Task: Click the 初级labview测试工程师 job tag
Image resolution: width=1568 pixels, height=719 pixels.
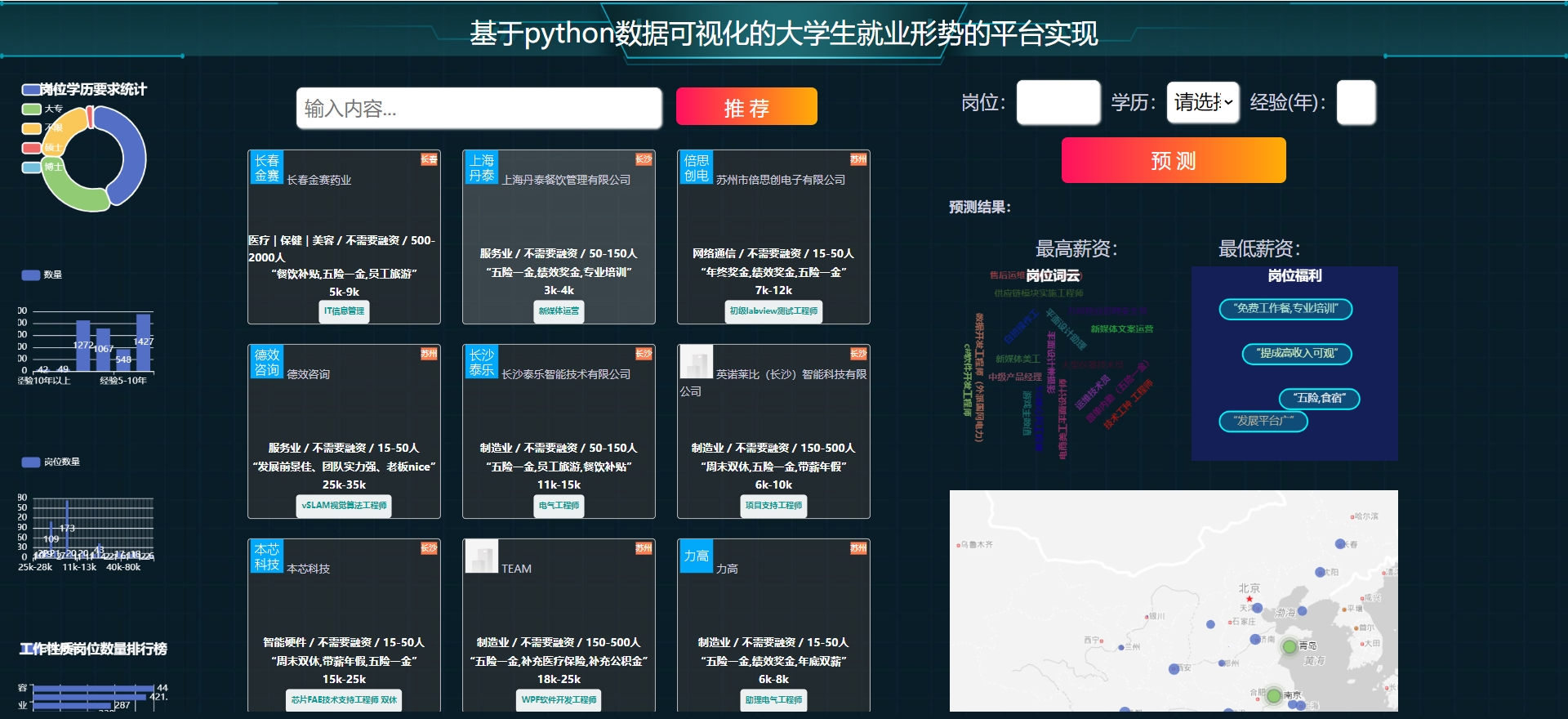Action: (773, 310)
